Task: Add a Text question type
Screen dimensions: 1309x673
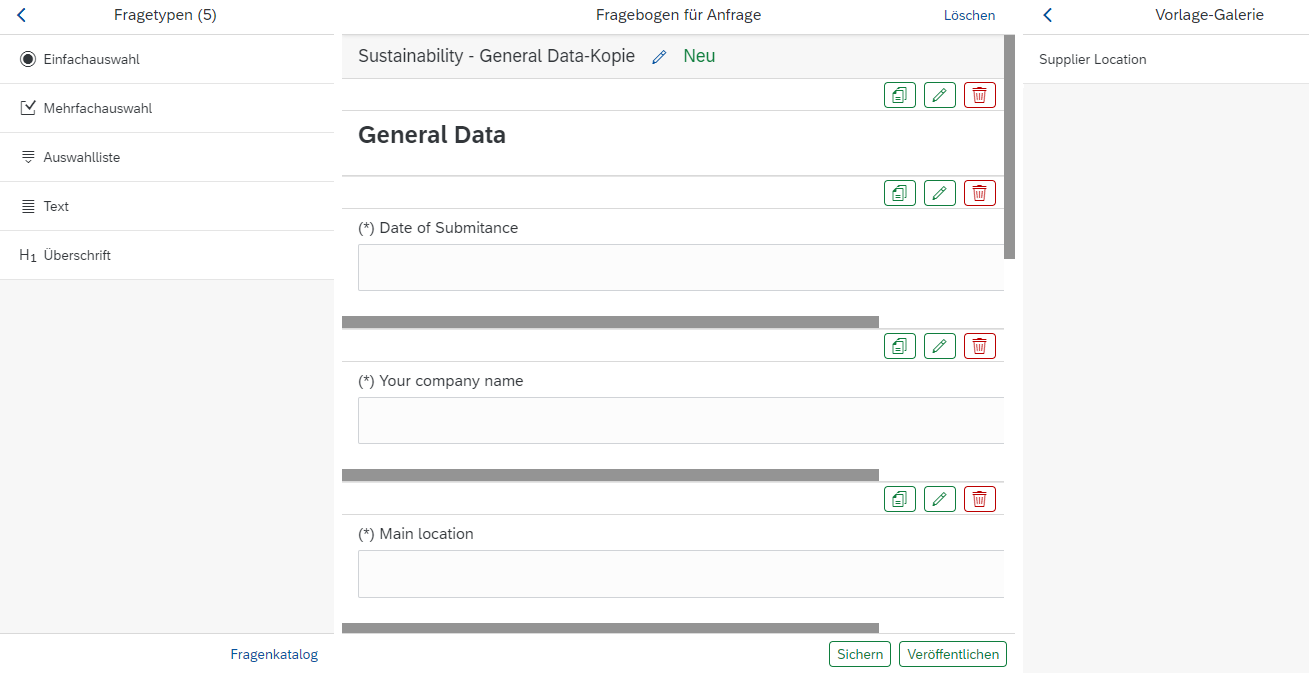Action: click(56, 206)
